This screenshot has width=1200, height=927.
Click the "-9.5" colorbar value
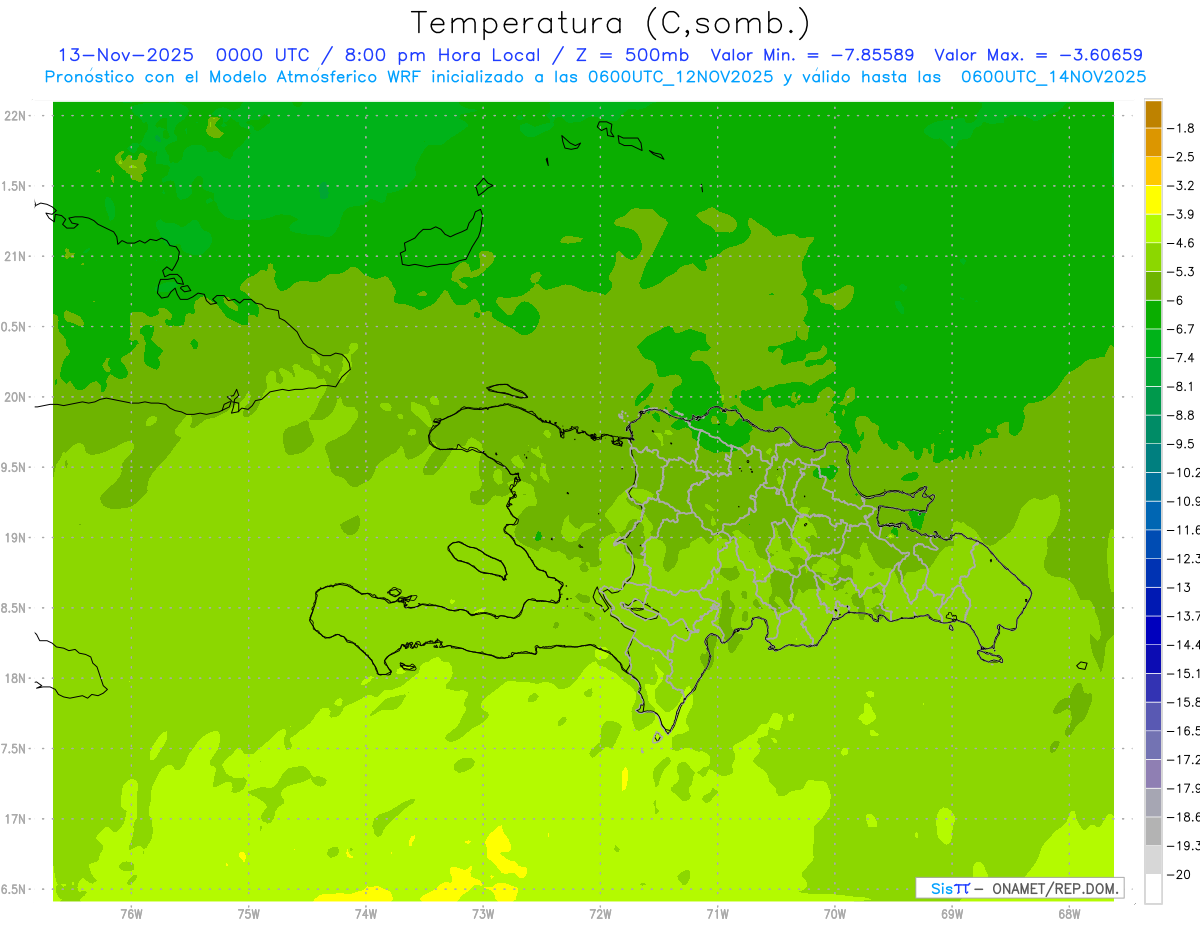(1180, 443)
